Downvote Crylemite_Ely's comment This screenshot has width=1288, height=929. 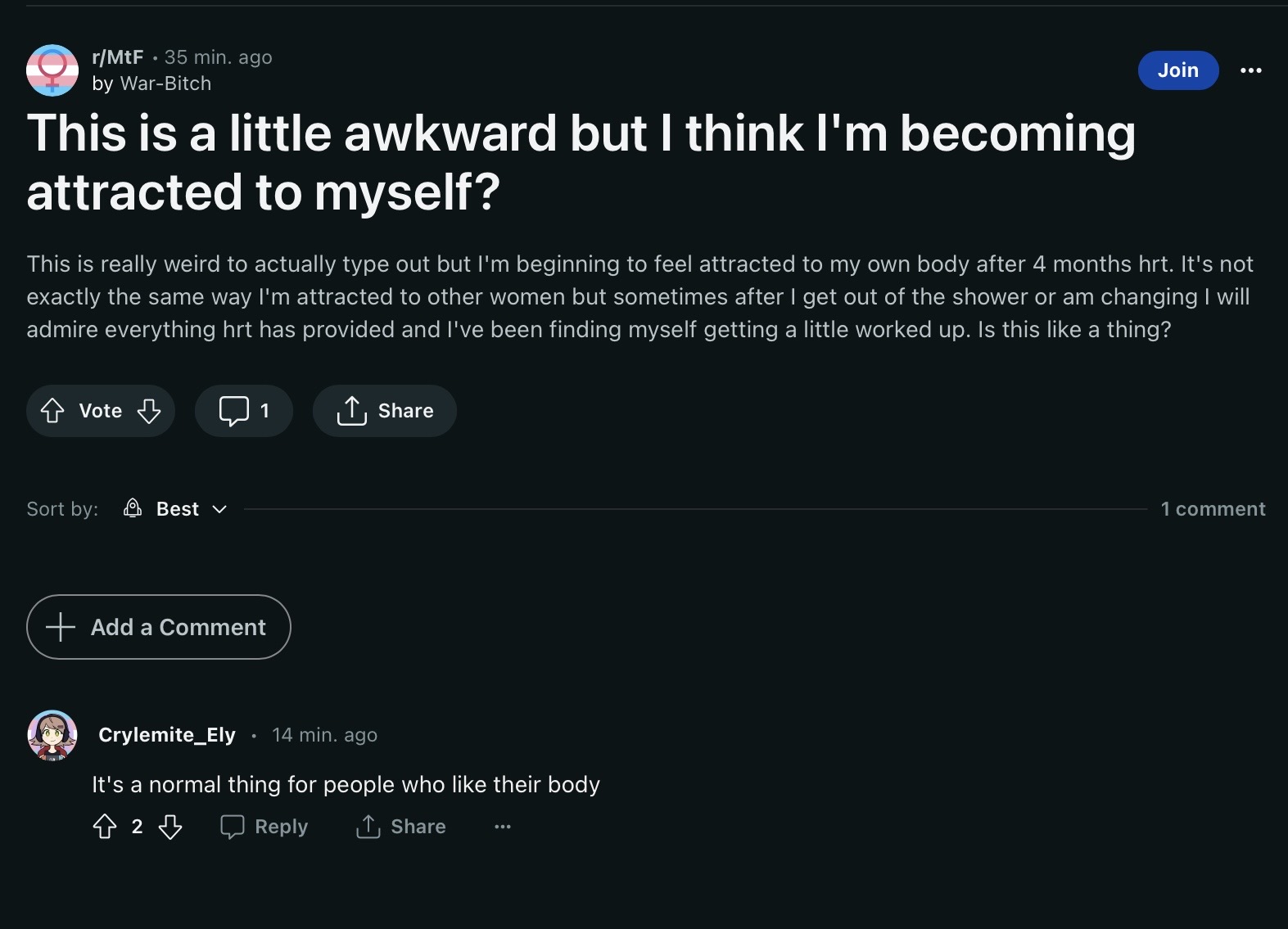click(x=170, y=827)
